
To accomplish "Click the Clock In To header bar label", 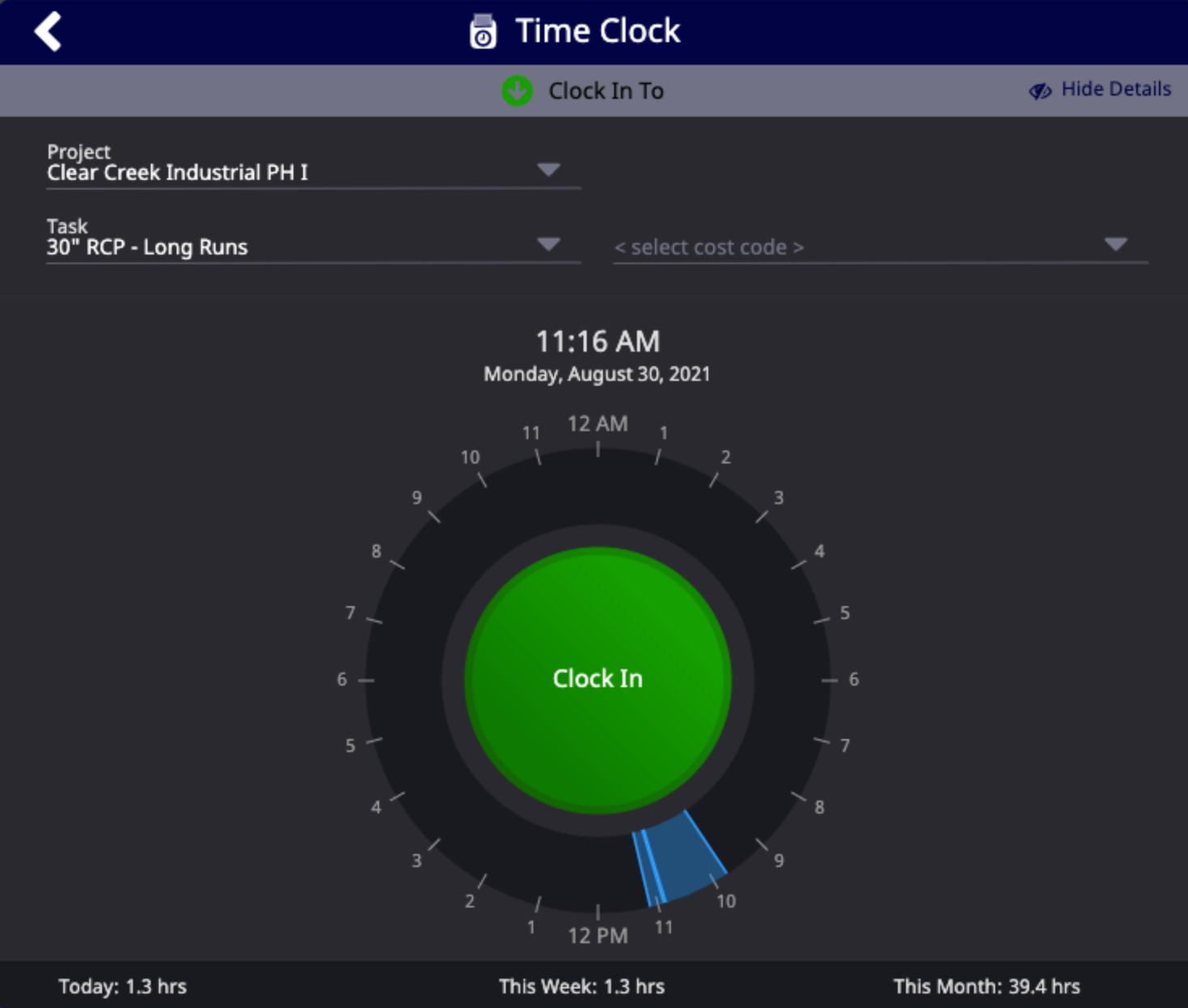I will click(x=605, y=91).
